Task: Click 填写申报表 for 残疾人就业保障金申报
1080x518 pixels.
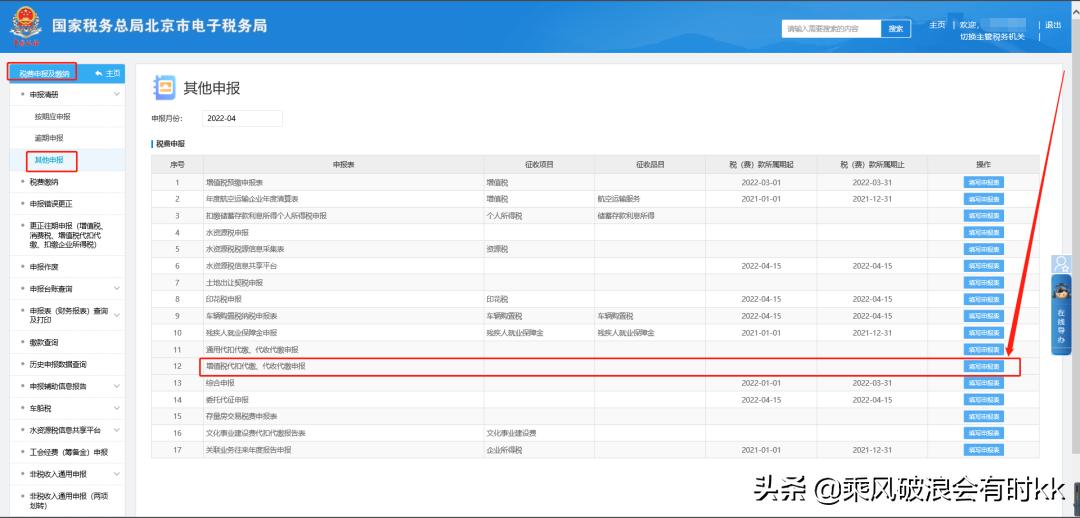Action: (984, 332)
